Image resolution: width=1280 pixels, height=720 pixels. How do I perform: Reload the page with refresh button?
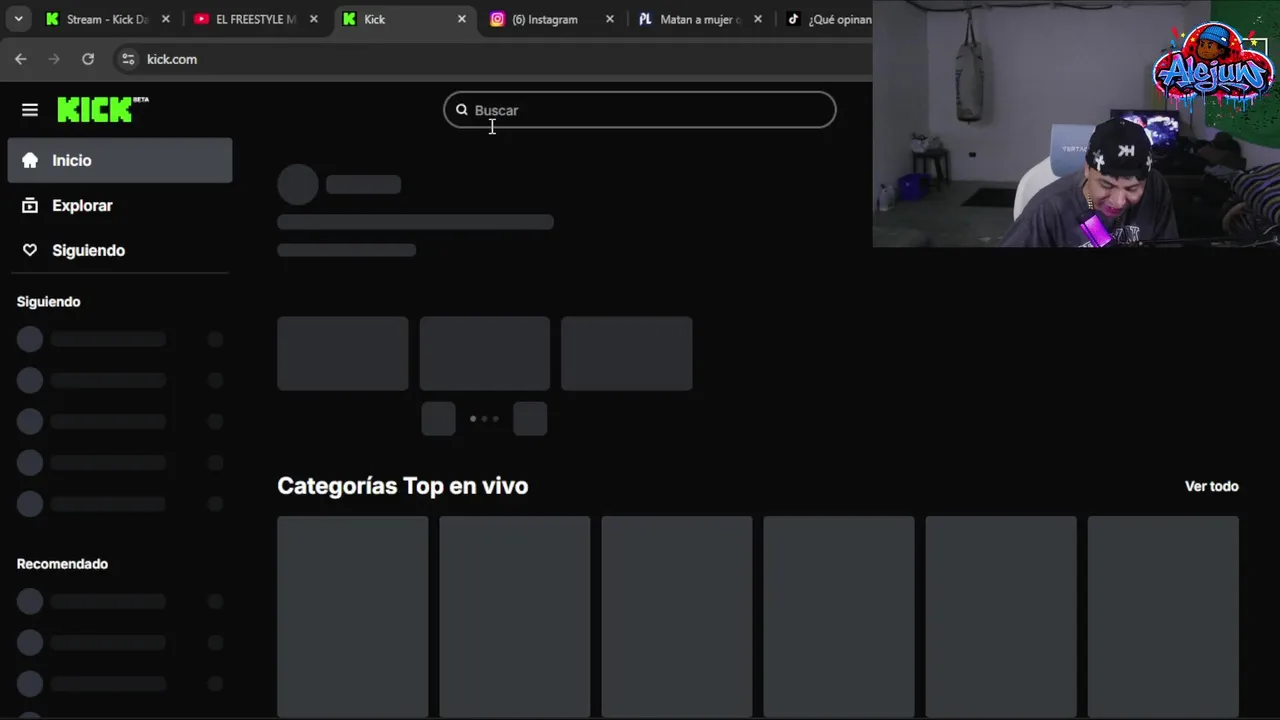[x=88, y=59]
